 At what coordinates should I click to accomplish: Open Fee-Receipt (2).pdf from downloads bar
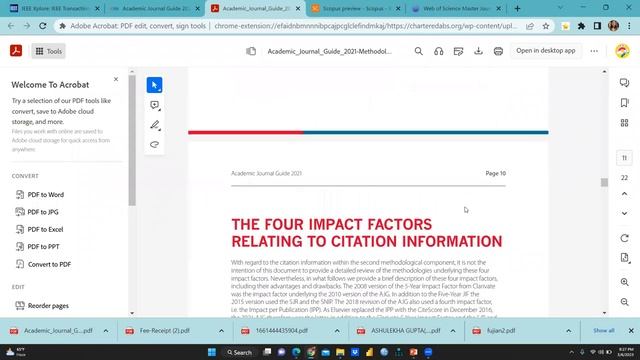click(164, 331)
